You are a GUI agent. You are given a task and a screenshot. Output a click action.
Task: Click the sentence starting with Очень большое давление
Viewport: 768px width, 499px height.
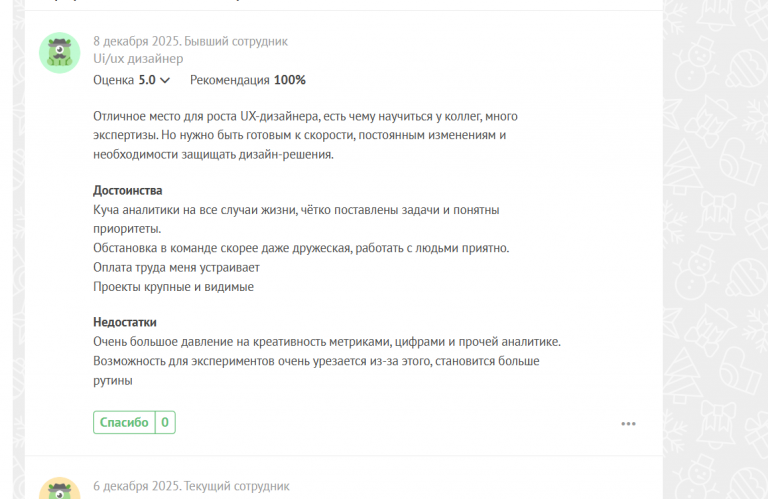click(326, 342)
